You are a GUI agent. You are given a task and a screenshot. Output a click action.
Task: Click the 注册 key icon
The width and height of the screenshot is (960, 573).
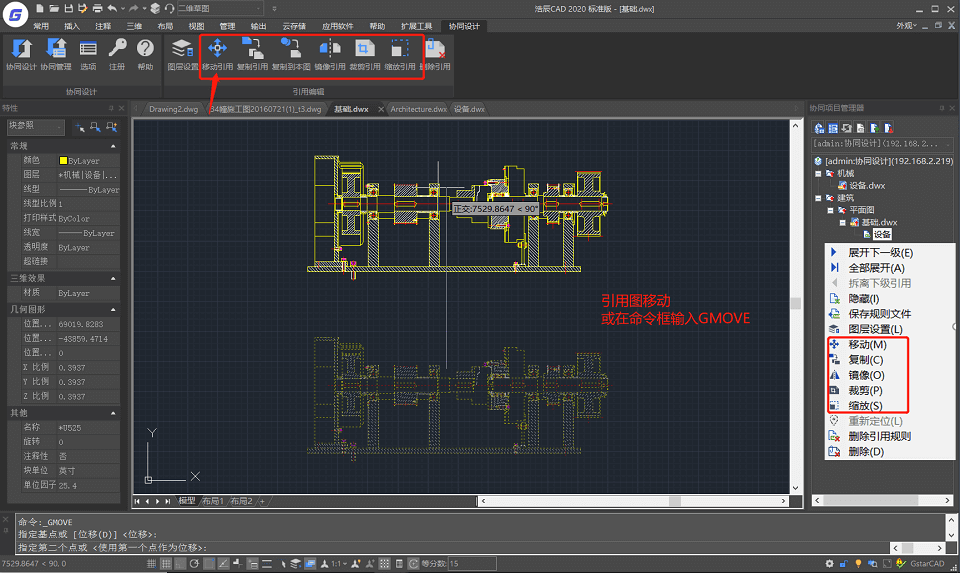(x=117, y=48)
